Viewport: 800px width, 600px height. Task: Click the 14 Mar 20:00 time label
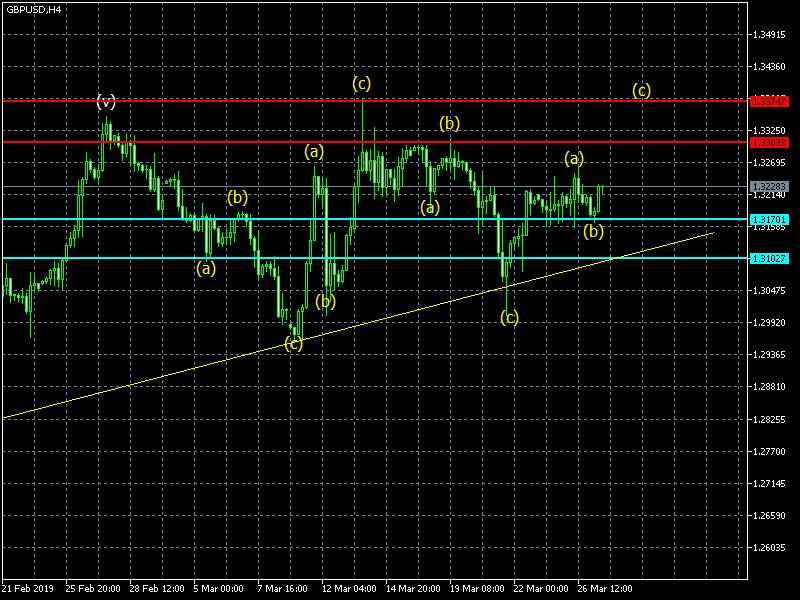(x=413, y=589)
